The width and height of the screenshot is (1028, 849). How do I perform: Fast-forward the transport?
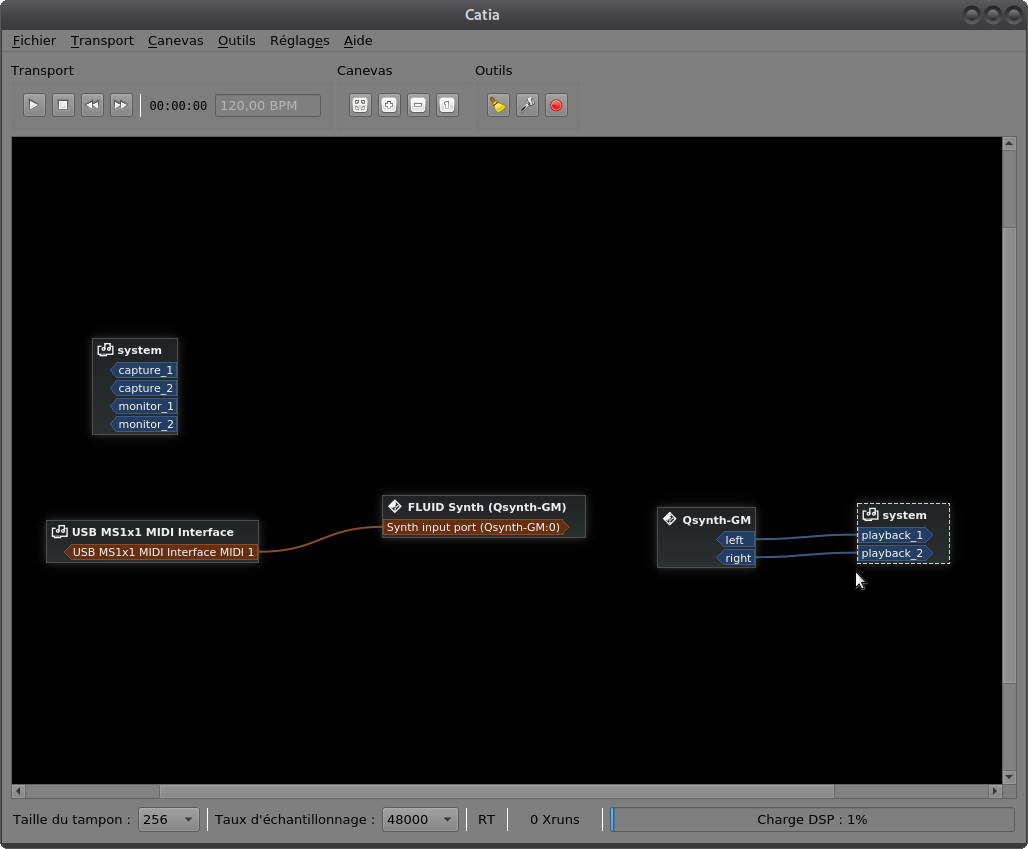tap(121, 105)
